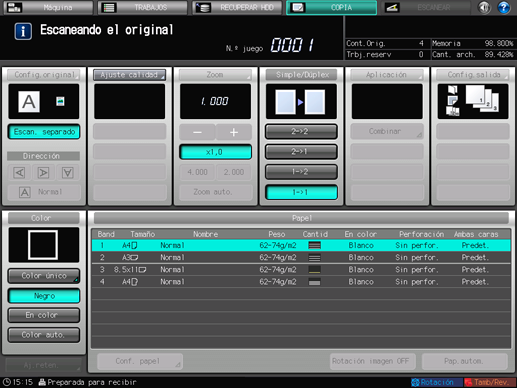
Task: Select the 2.000 zoom preset
Action: [x=234, y=172]
